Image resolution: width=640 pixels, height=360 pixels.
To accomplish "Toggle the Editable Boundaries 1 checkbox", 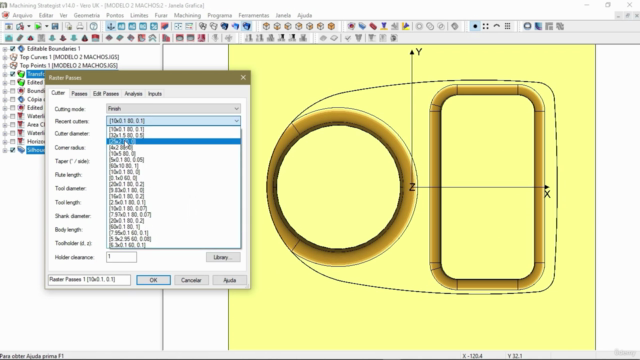I will tap(13, 49).
